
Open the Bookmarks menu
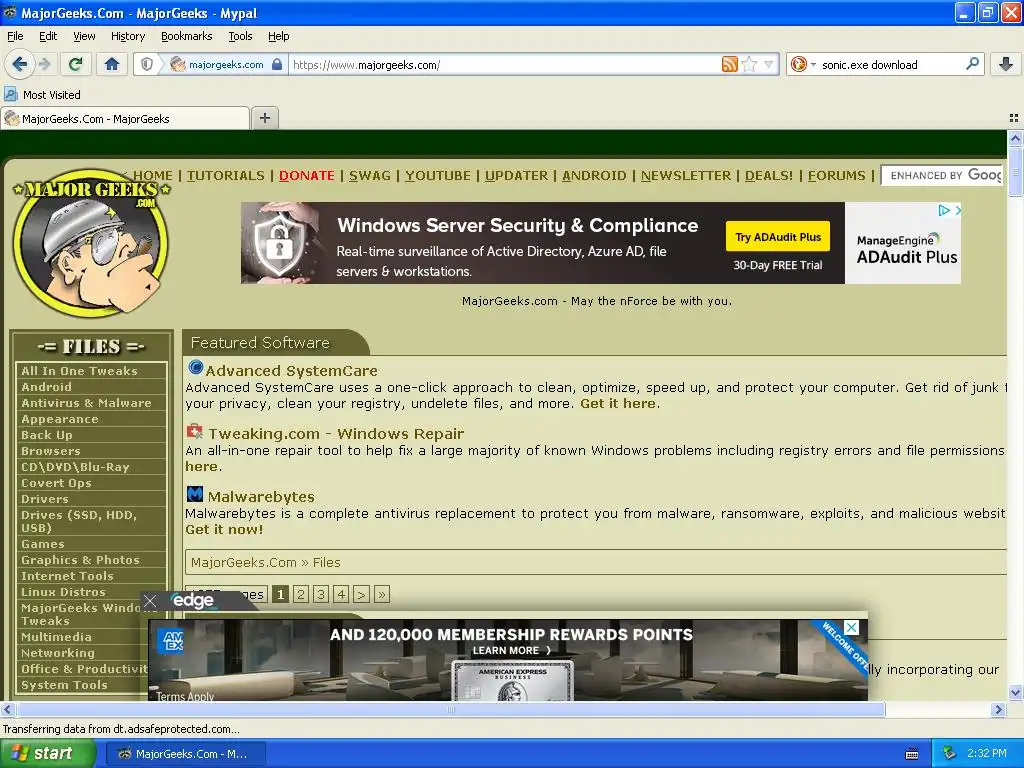[x=187, y=36]
